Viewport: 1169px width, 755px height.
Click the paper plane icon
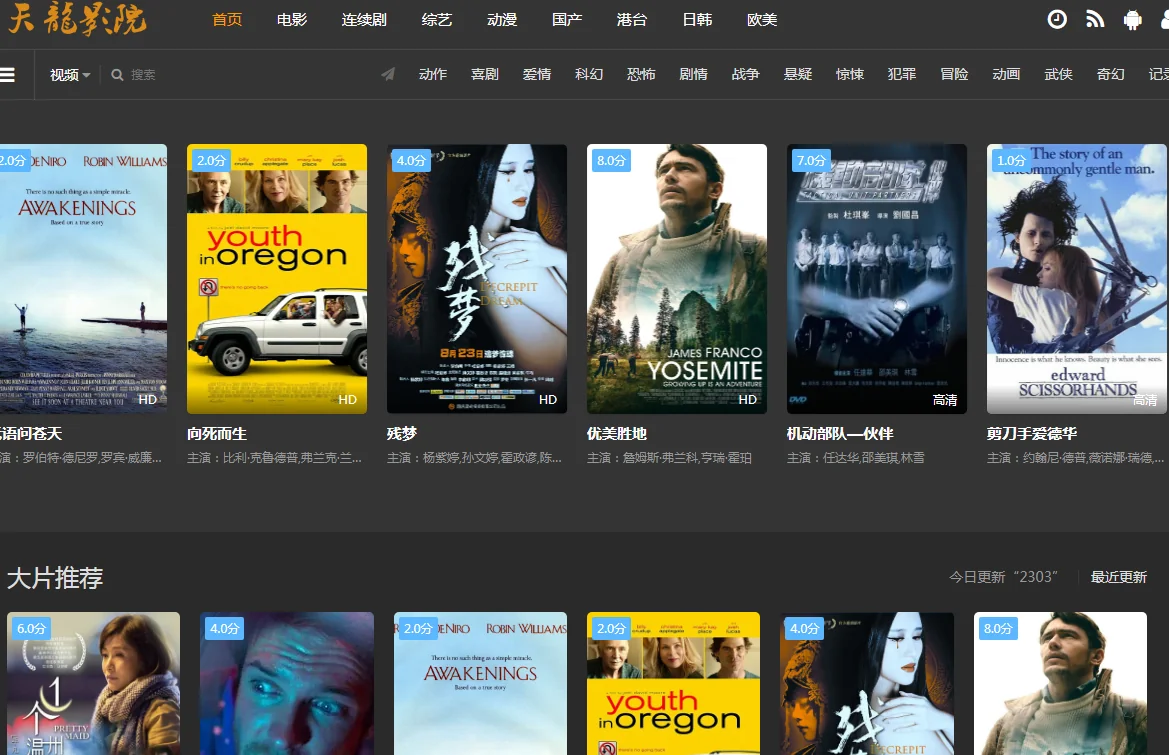[x=388, y=74]
